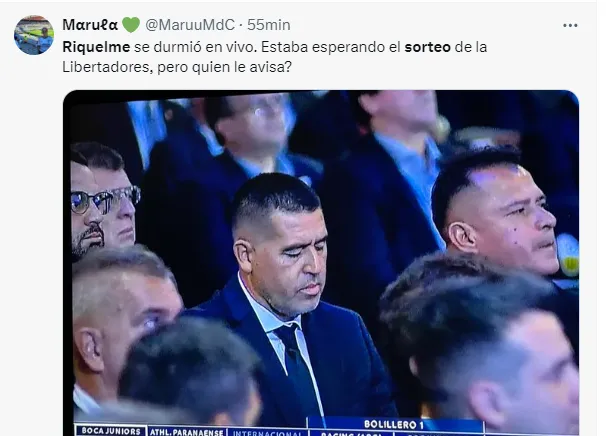Click the green heart emoji beside Marula

(131, 25)
